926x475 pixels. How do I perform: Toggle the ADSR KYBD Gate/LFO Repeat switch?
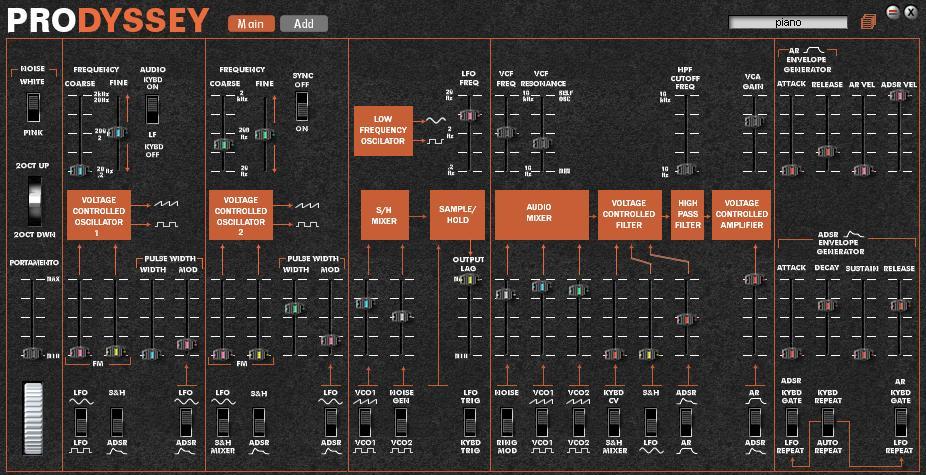pos(792,422)
